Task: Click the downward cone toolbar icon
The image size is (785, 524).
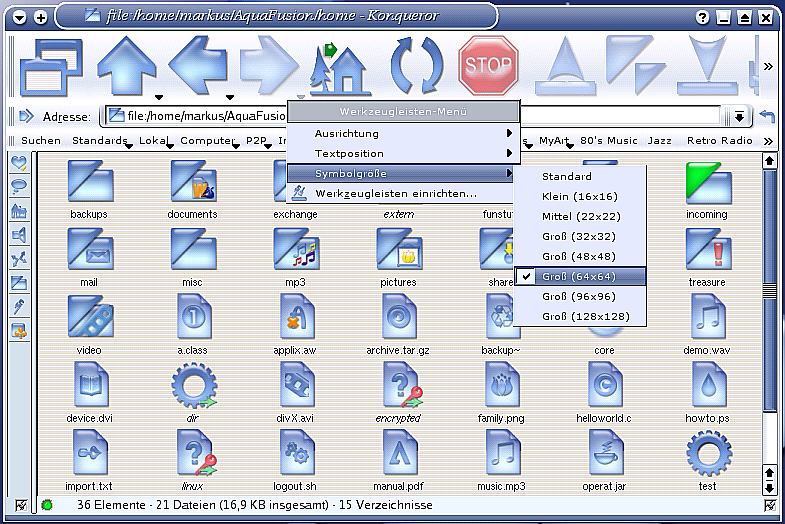Action: click(x=707, y=65)
